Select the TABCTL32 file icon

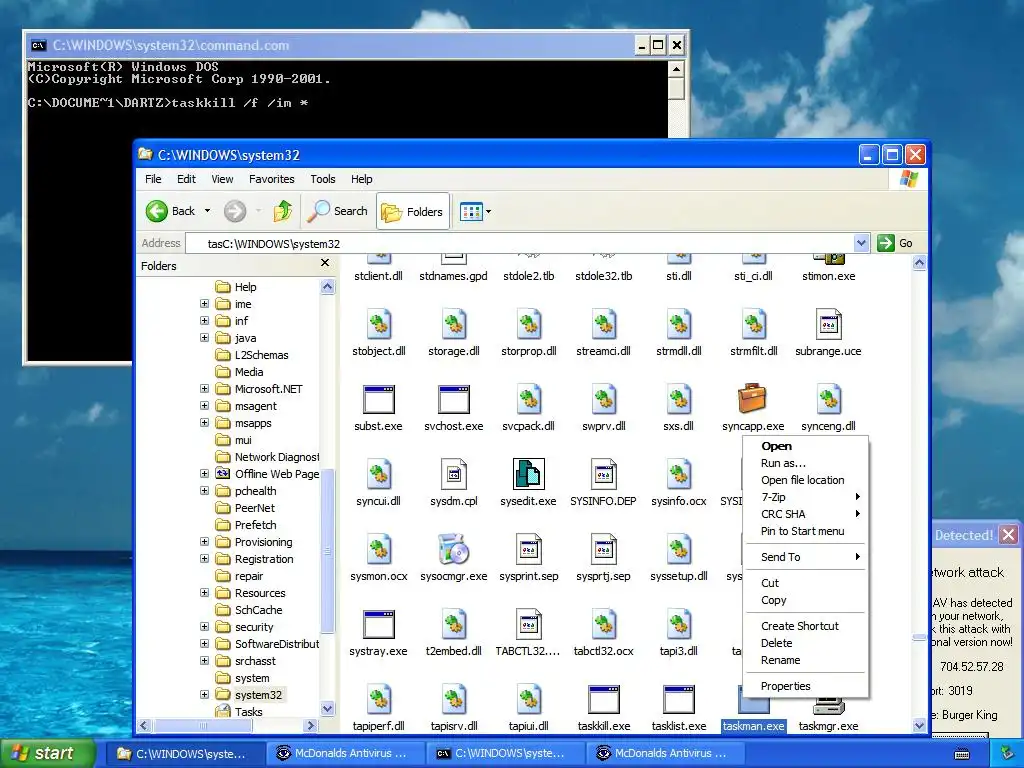tap(528, 624)
